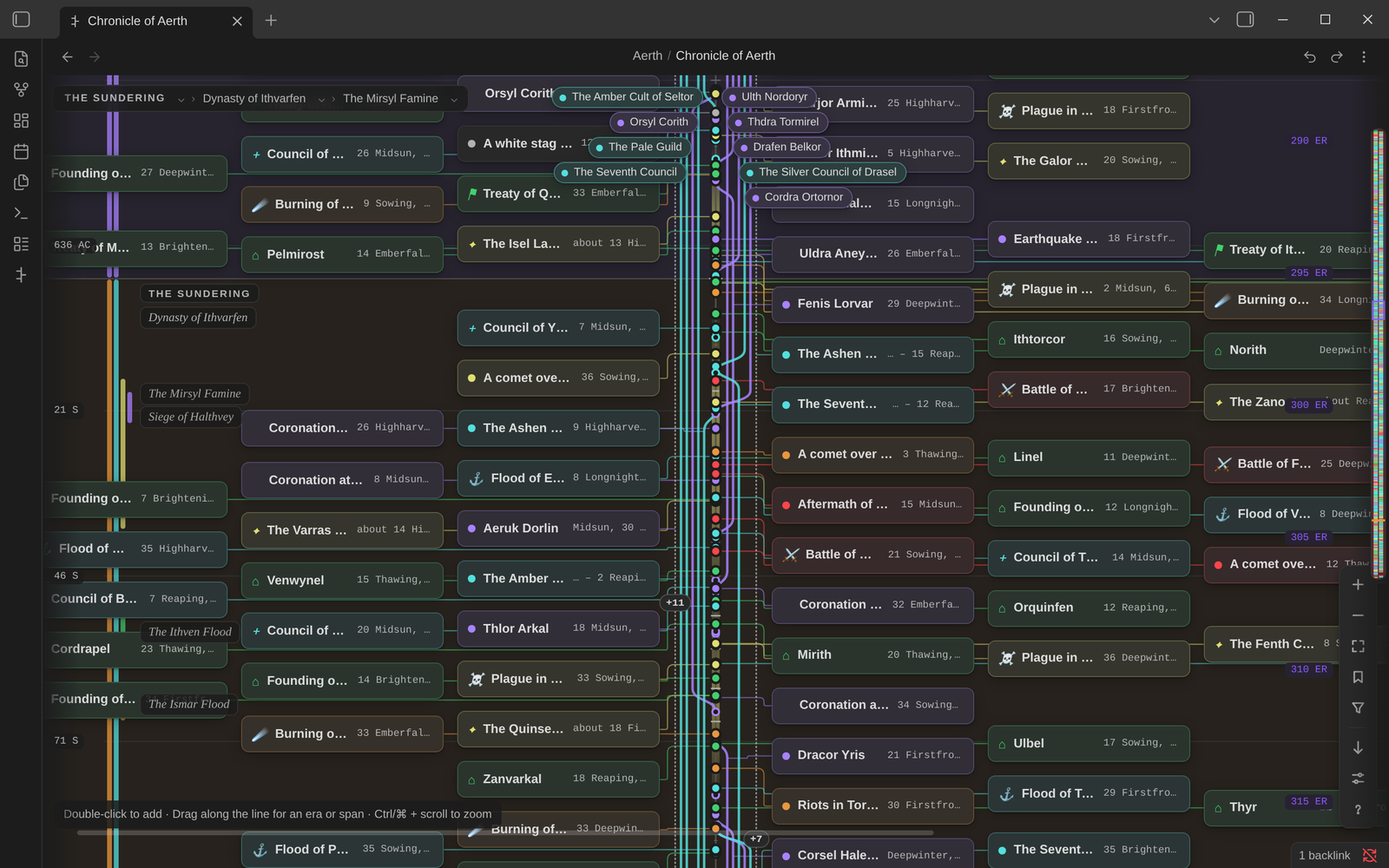Open the graph view icon
1389x868 pixels.
[22, 89]
